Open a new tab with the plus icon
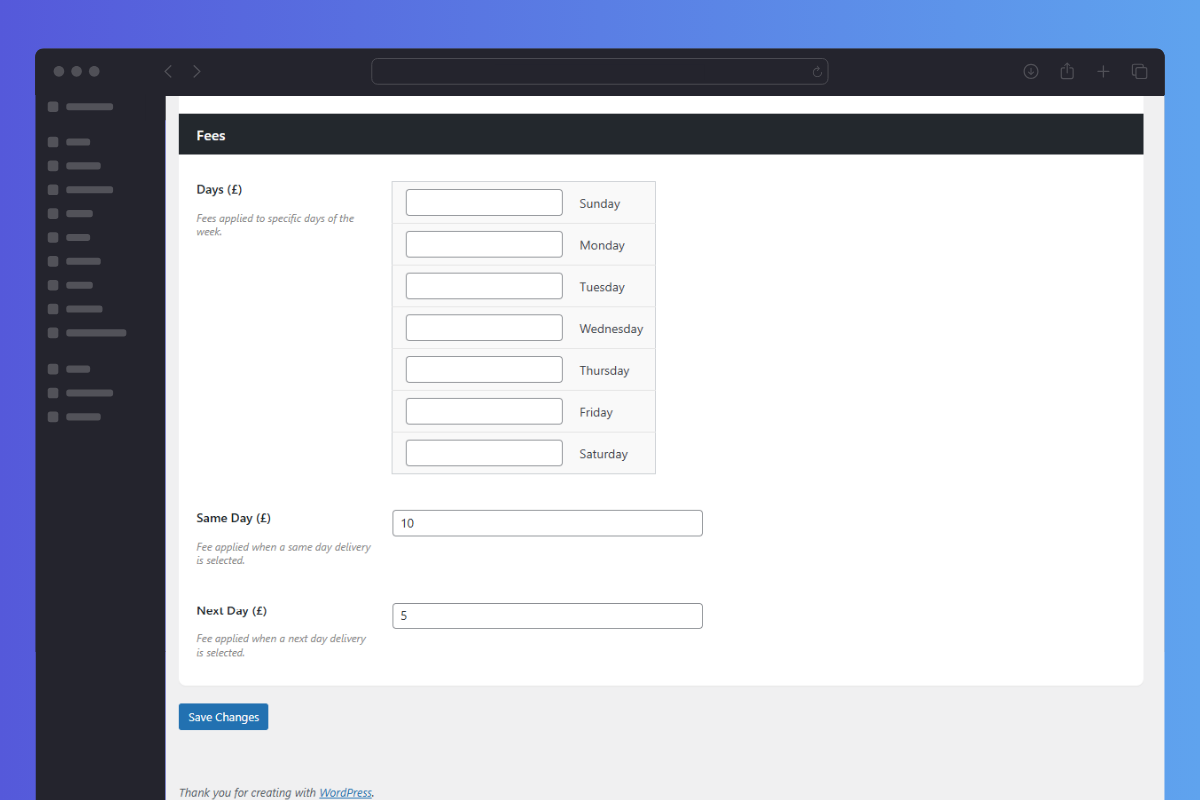This screenshot has height=800, width=1200. (x=1103, y=71)
